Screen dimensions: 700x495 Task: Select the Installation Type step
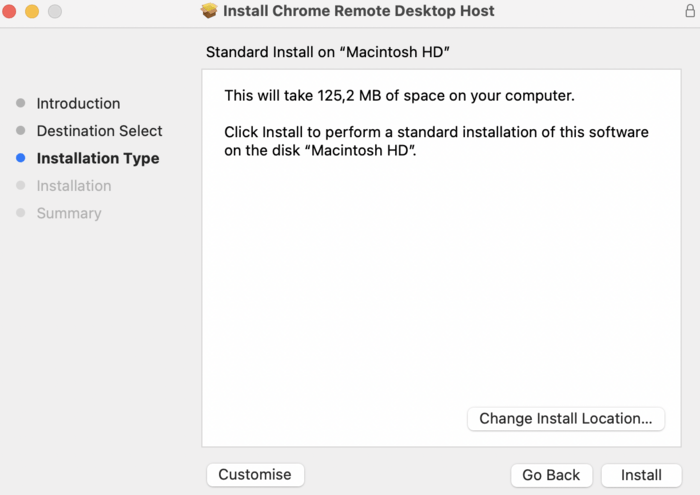98,158
